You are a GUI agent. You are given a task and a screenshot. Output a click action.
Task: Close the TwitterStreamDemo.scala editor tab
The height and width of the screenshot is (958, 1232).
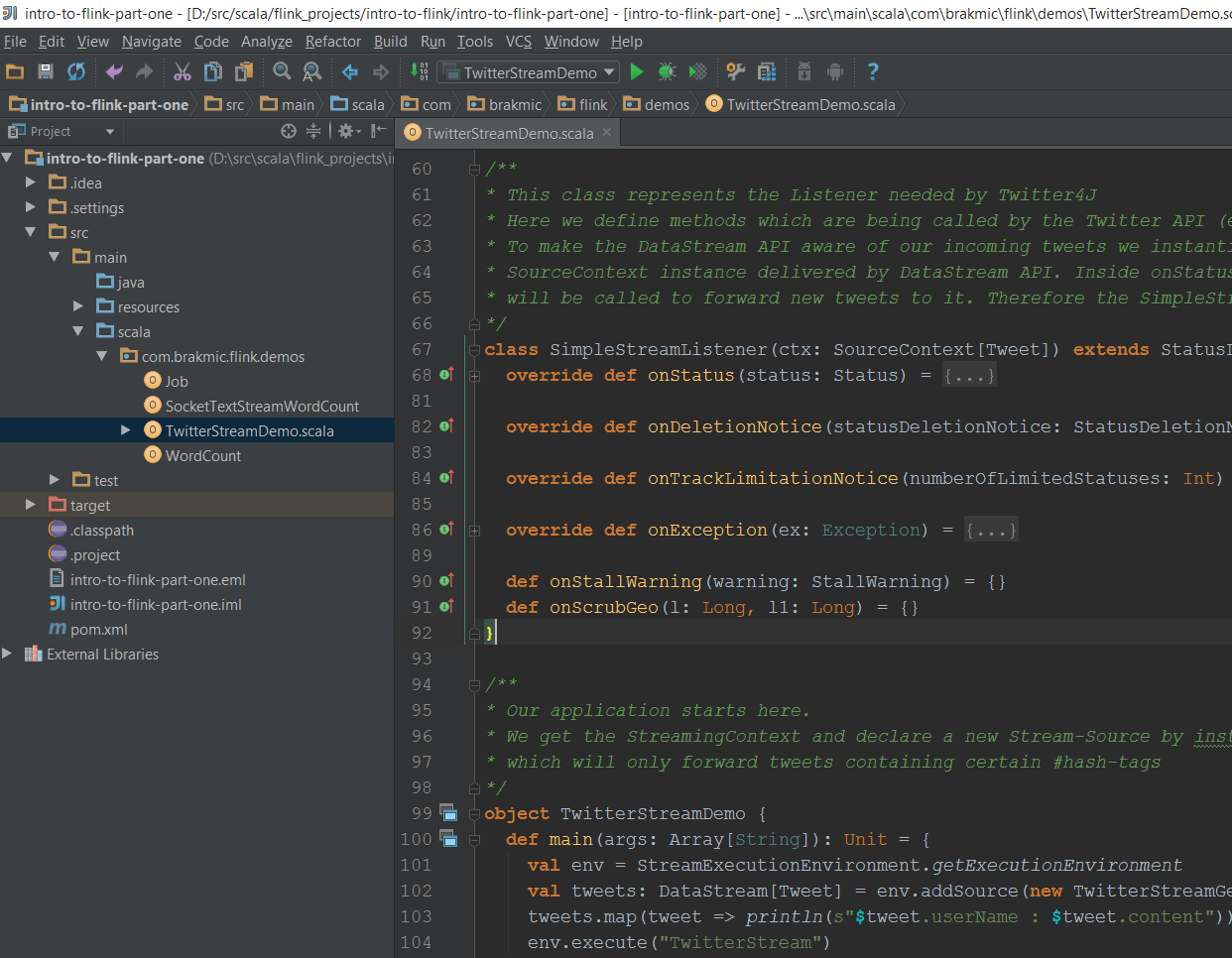[607, 132]
